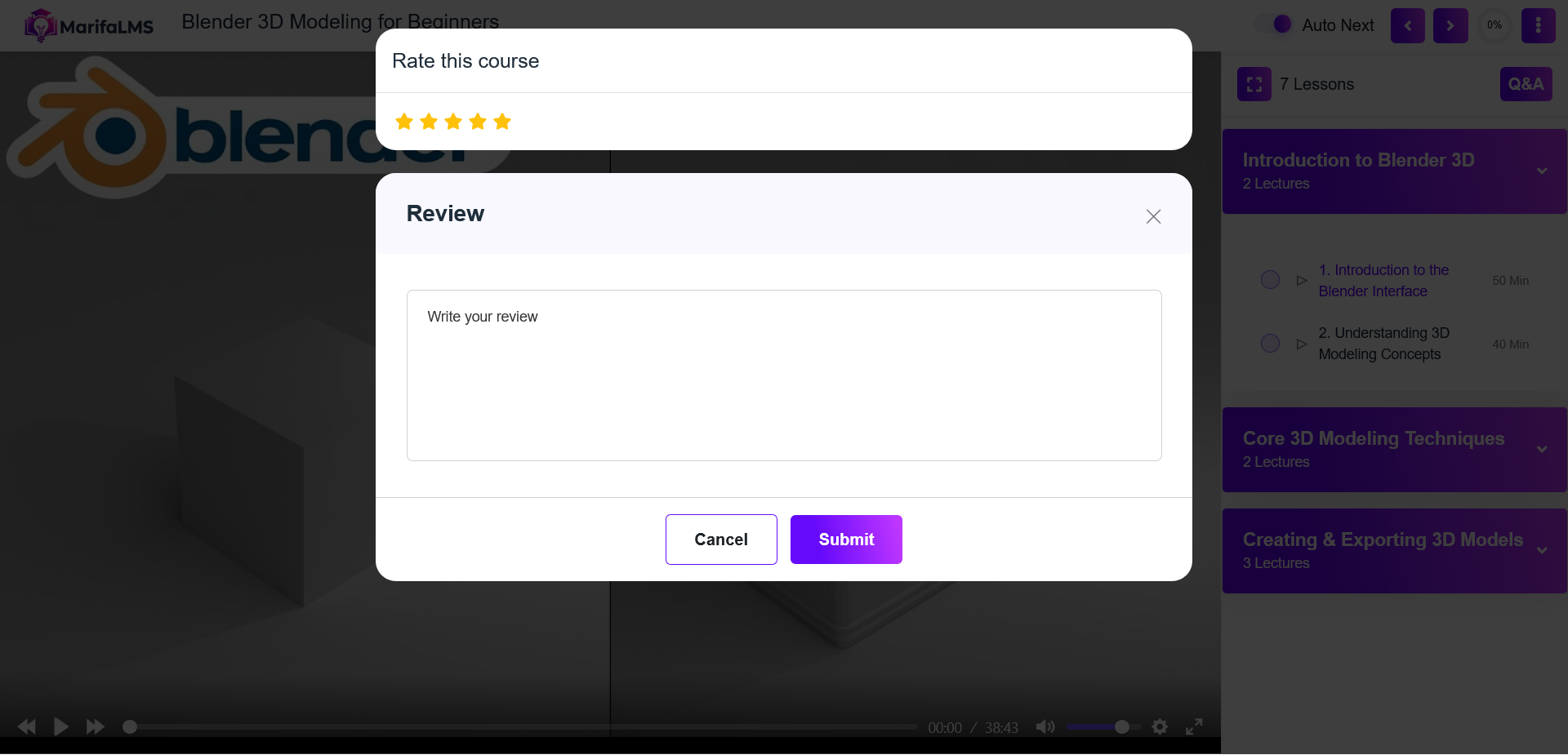Mark Introduction to the Blender Interface complete

1270,280
